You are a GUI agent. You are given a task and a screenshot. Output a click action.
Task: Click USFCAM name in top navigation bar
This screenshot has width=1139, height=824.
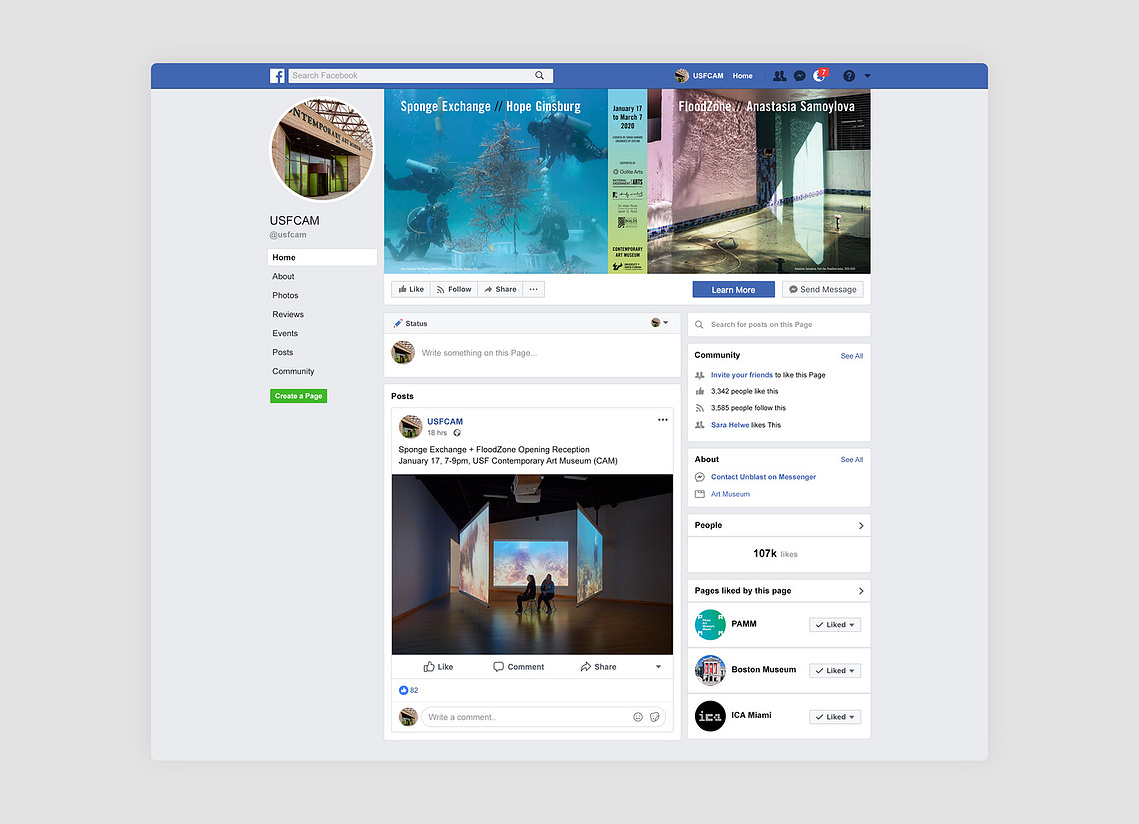pyautogui.click(x=708, y=76)
